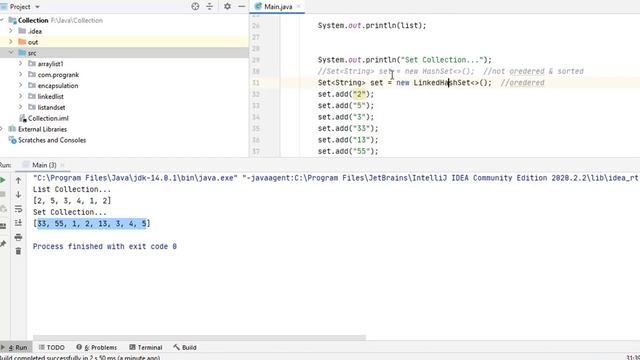
Task: Click the println("Set Collection...") code line
Action: tap(405, 60)
